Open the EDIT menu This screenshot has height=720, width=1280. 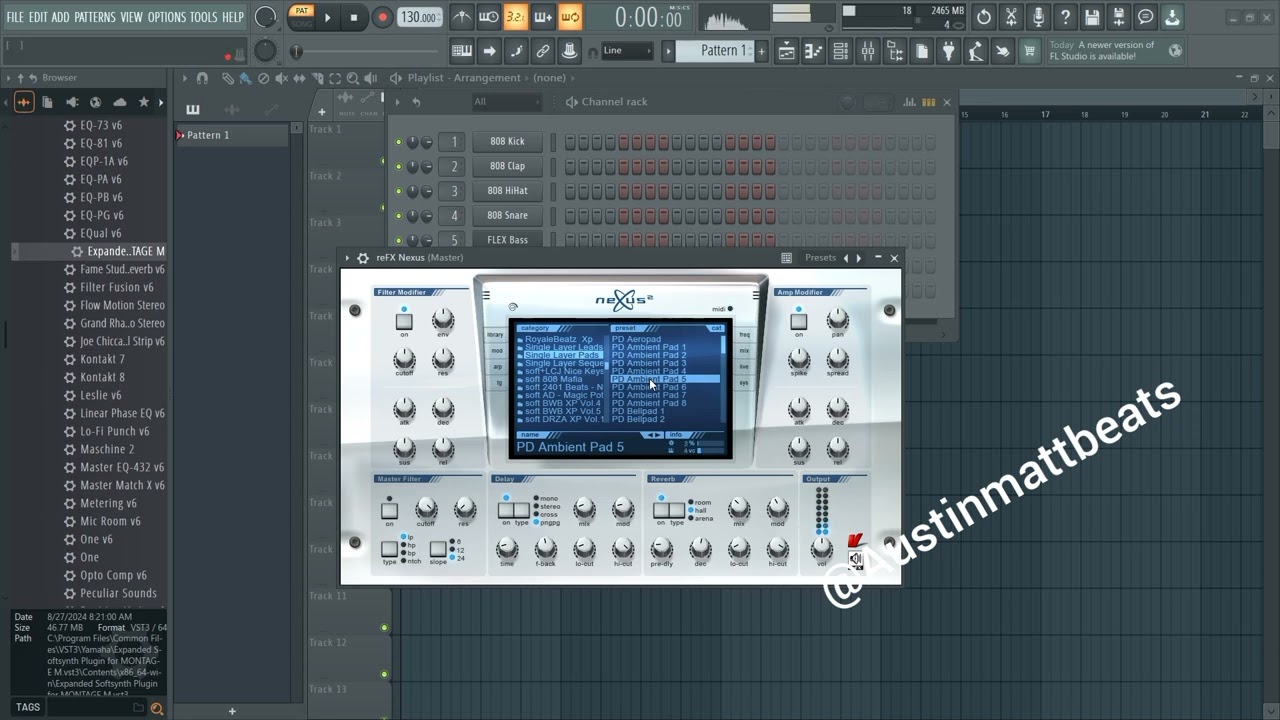pyautogui.click(x=38, y=17)
